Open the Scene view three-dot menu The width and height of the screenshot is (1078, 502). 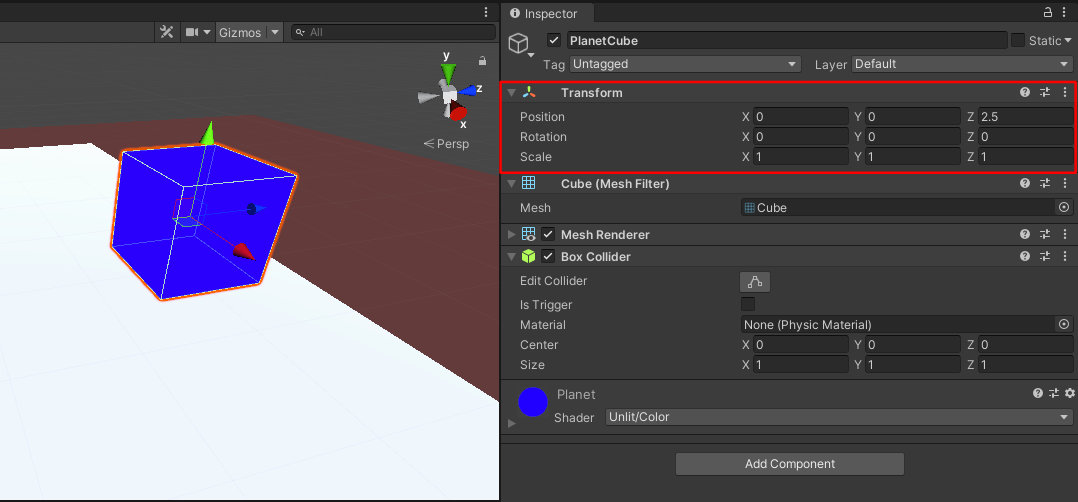point(486,12)
